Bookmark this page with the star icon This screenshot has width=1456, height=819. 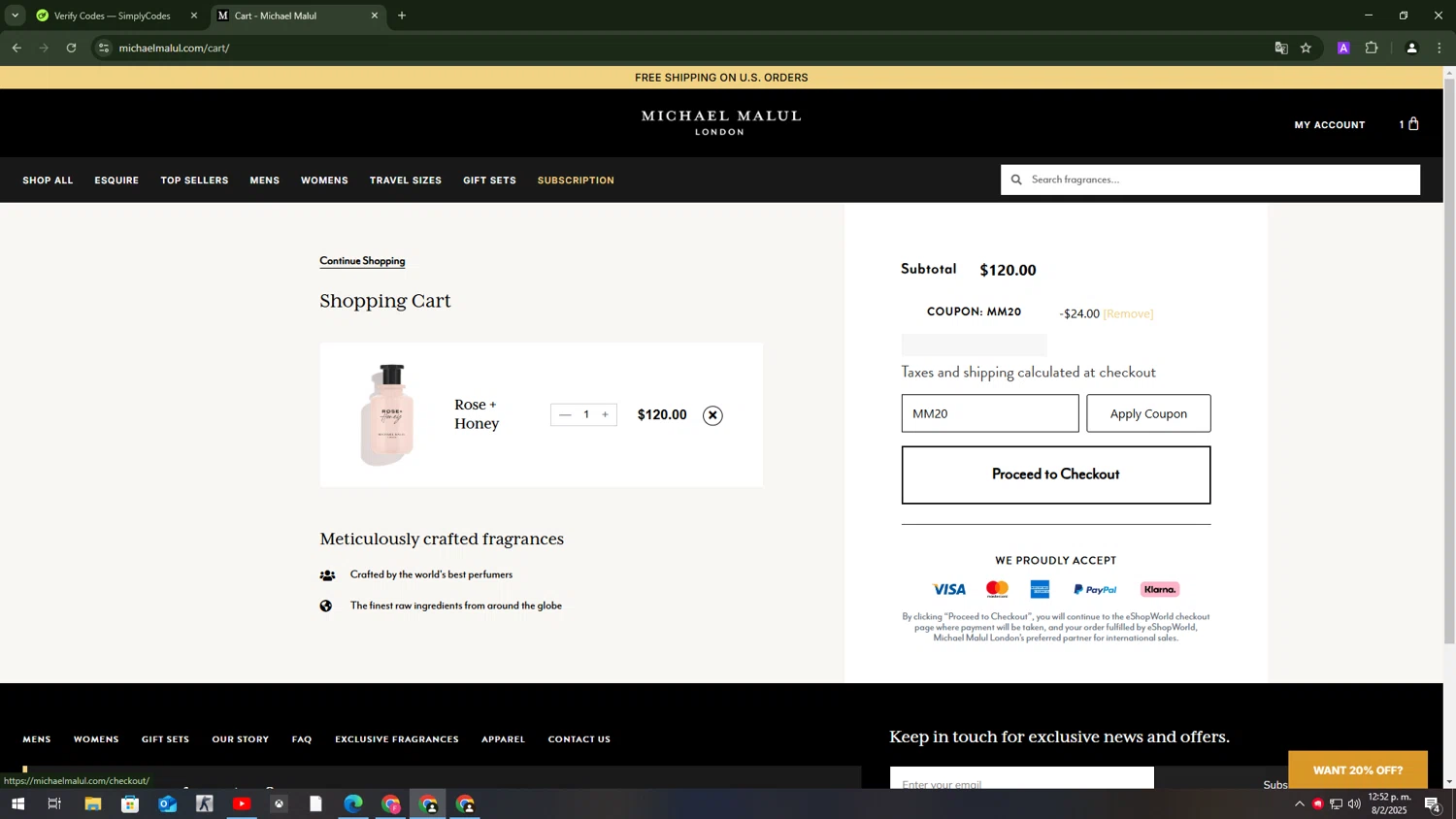(x=1306, y=48)
